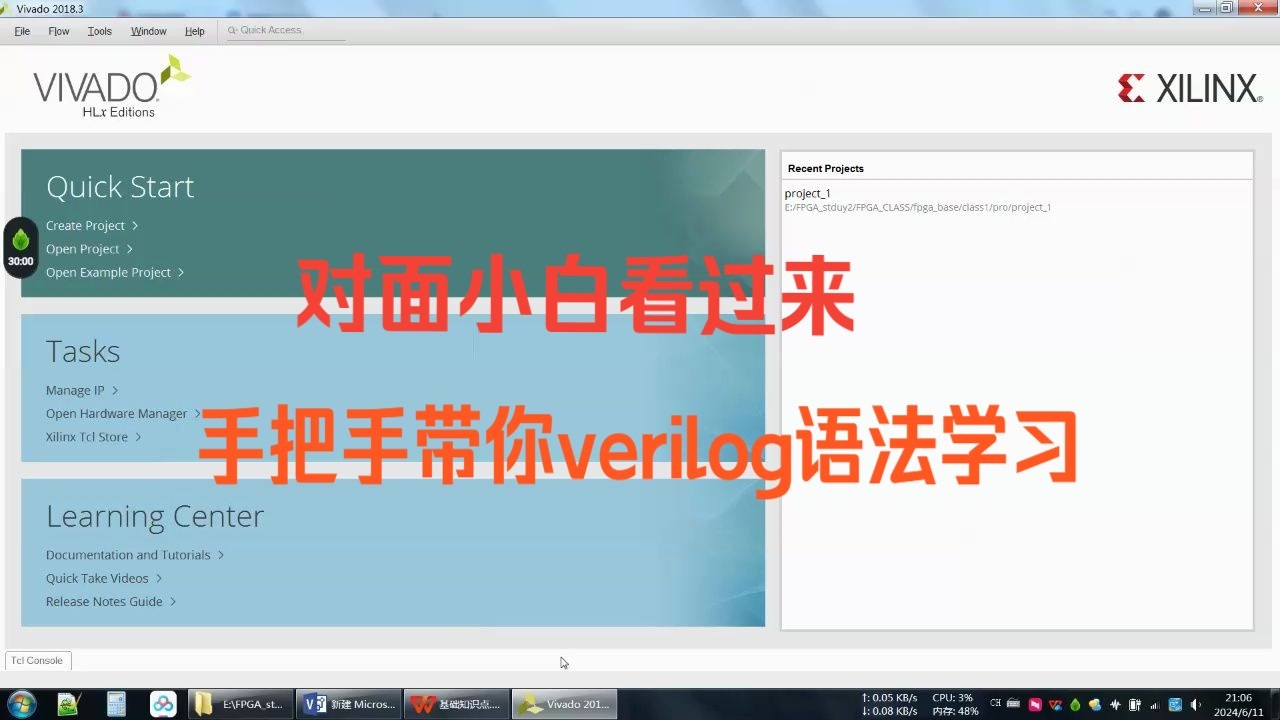Open the Help menu
The width and height of the screenshot is (1280, 720).
(x=195, y=31)
